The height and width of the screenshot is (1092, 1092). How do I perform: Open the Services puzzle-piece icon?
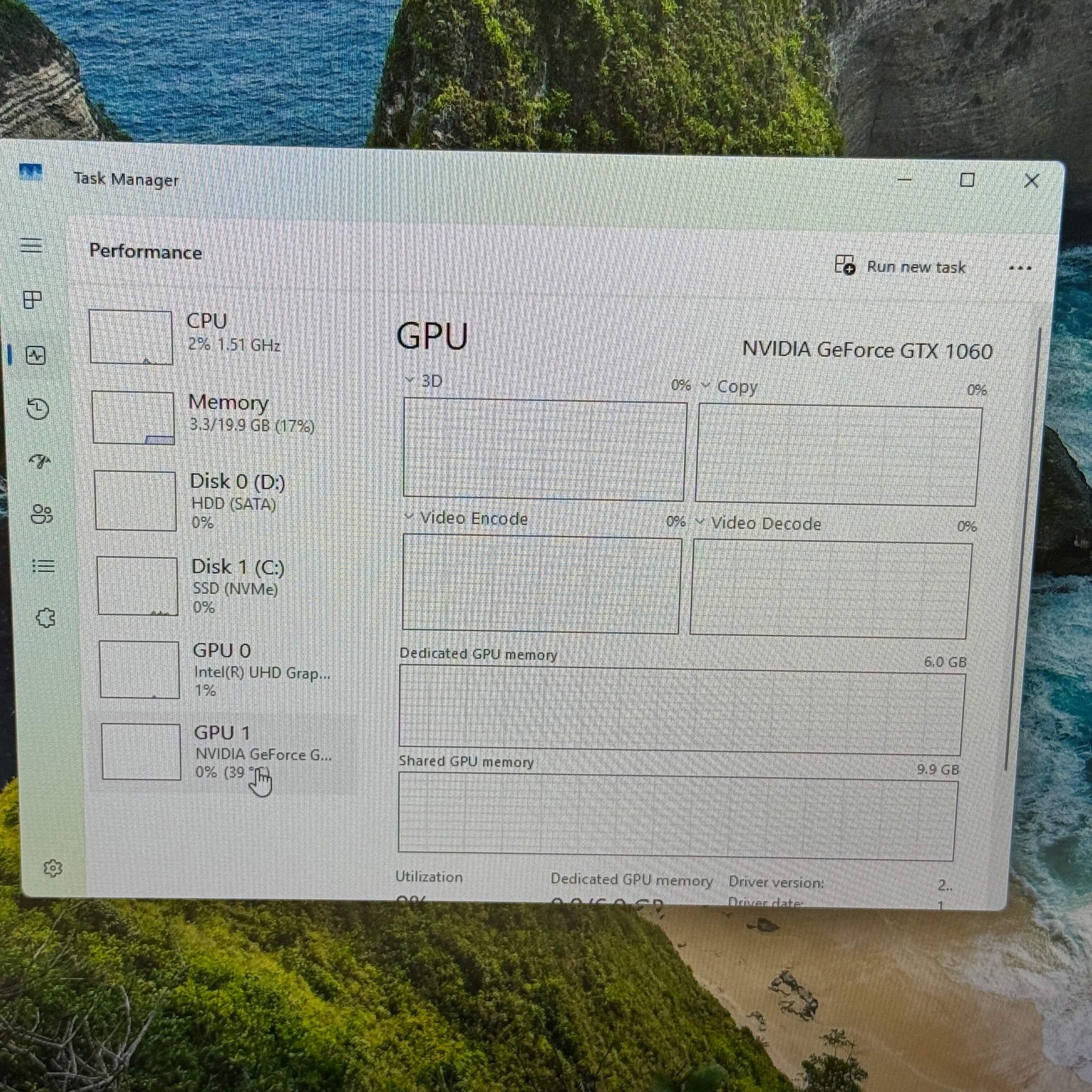(46, 618)
